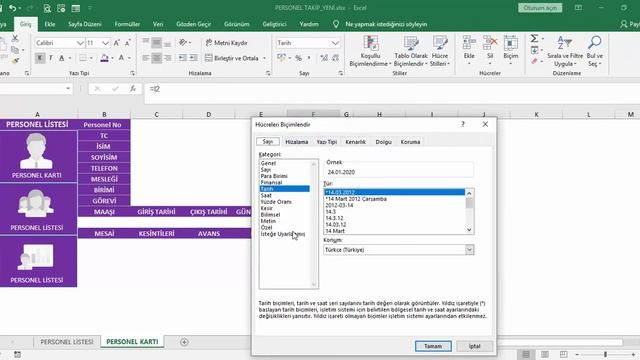Switch to Dolgu tab in dialog

(383, 142)
